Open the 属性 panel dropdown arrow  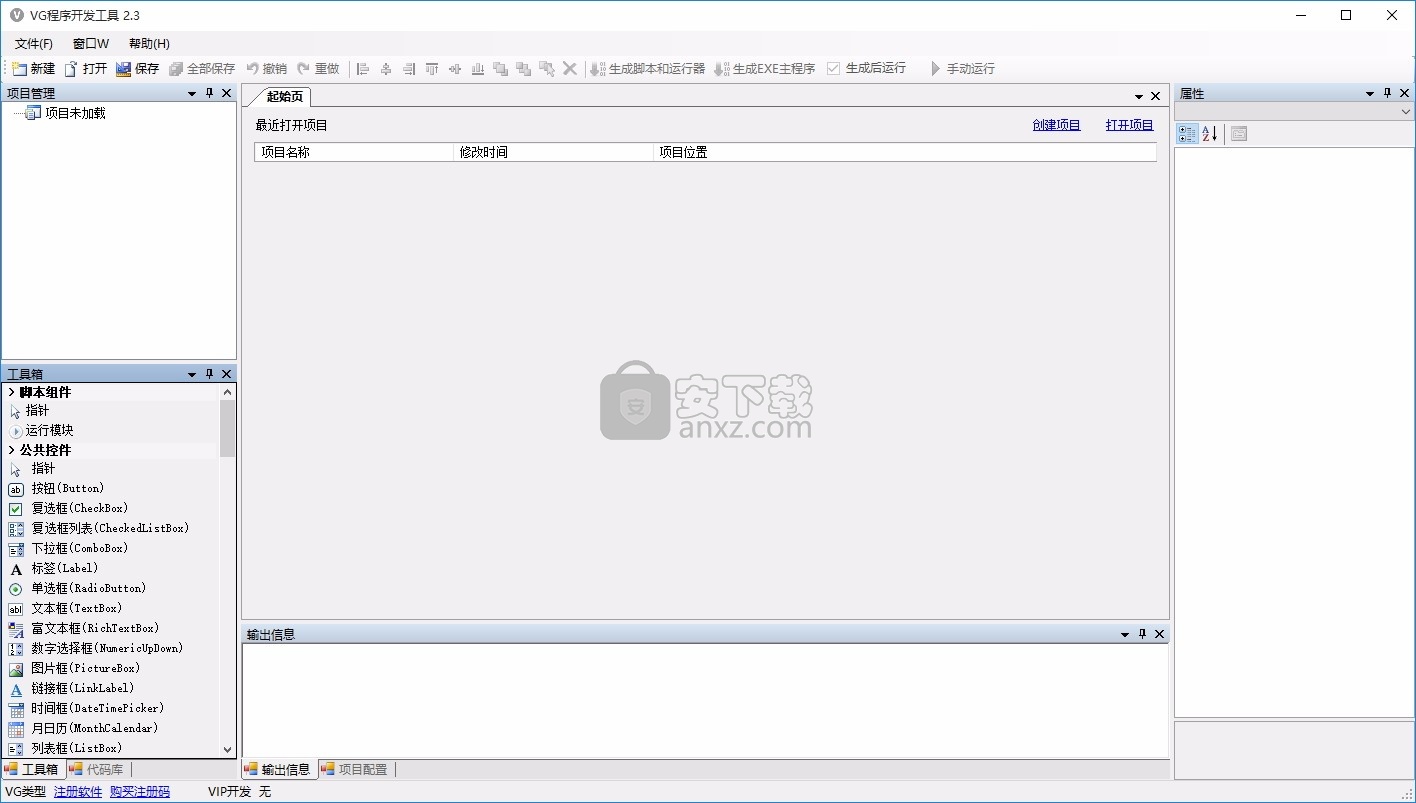1370,94
